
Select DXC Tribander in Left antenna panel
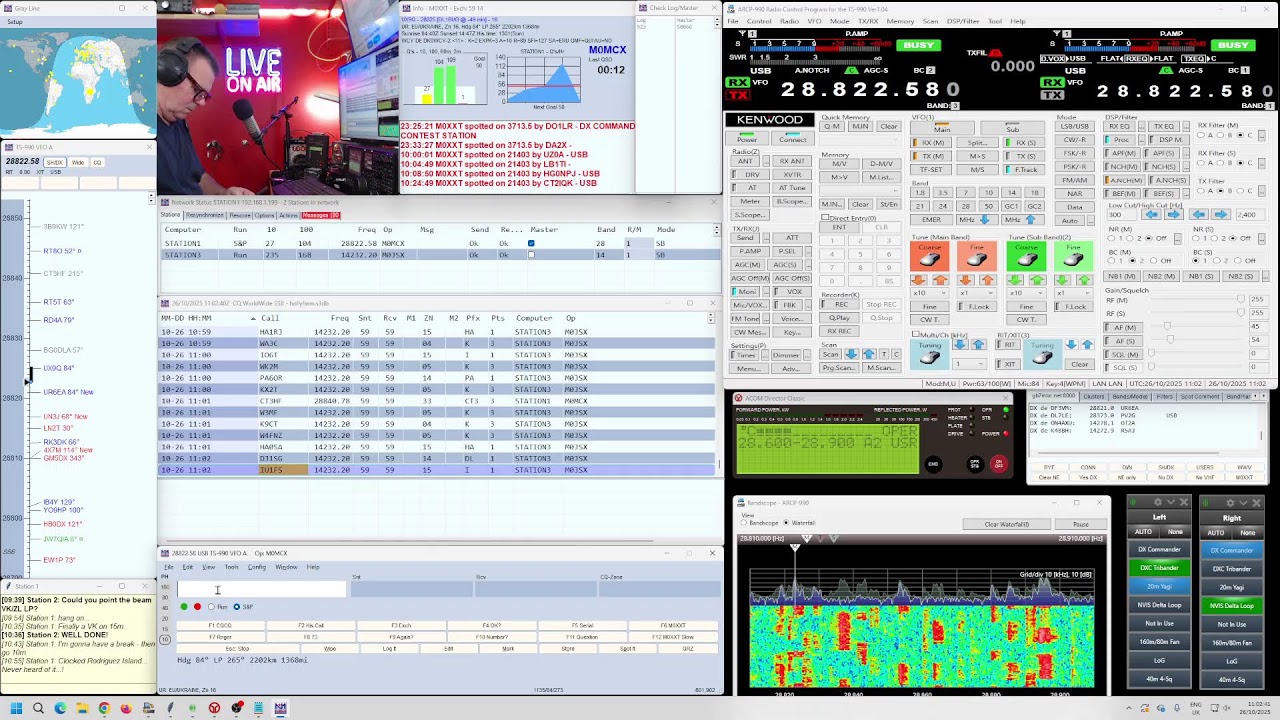(1160, 568)
